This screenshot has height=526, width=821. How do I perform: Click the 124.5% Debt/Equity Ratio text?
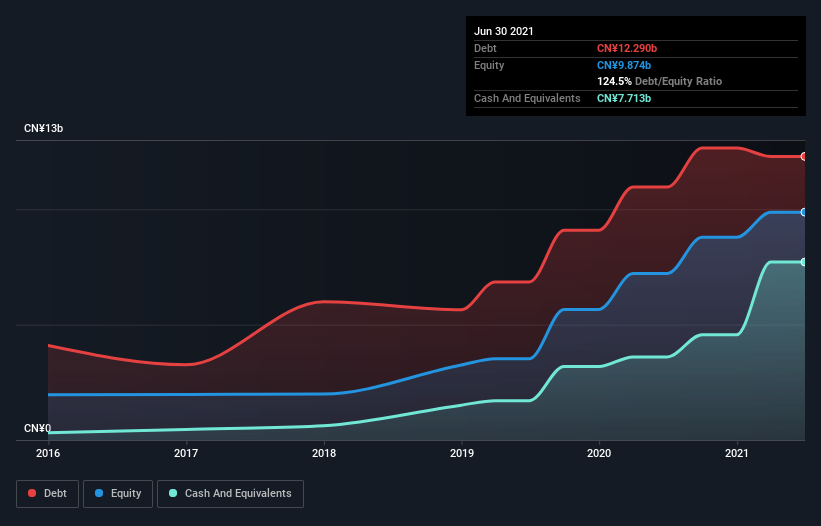click(x=659, y=81)
